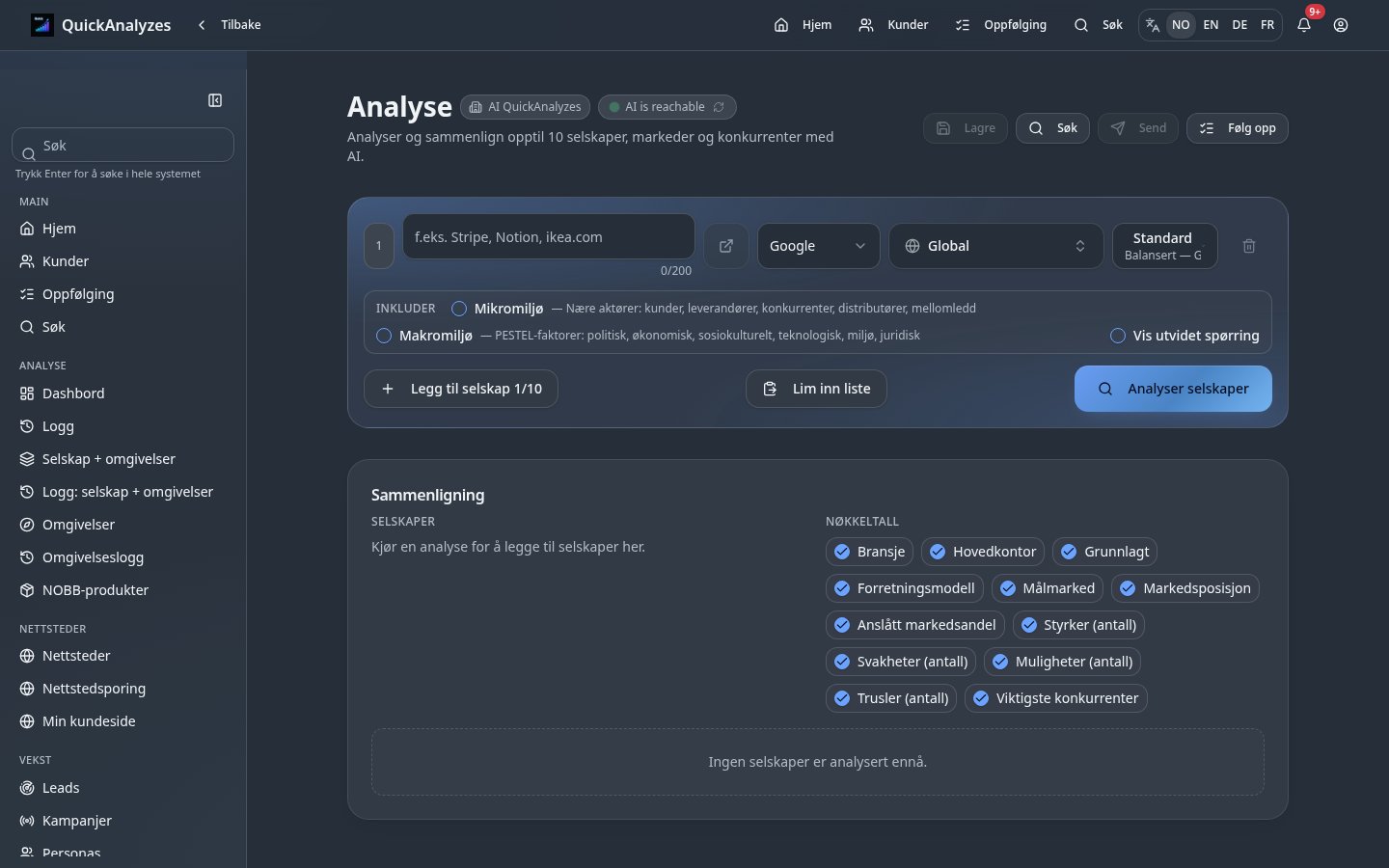1389x868 pixels.
Task: Refresh AI reachability status icon
Action: [719, 107]
